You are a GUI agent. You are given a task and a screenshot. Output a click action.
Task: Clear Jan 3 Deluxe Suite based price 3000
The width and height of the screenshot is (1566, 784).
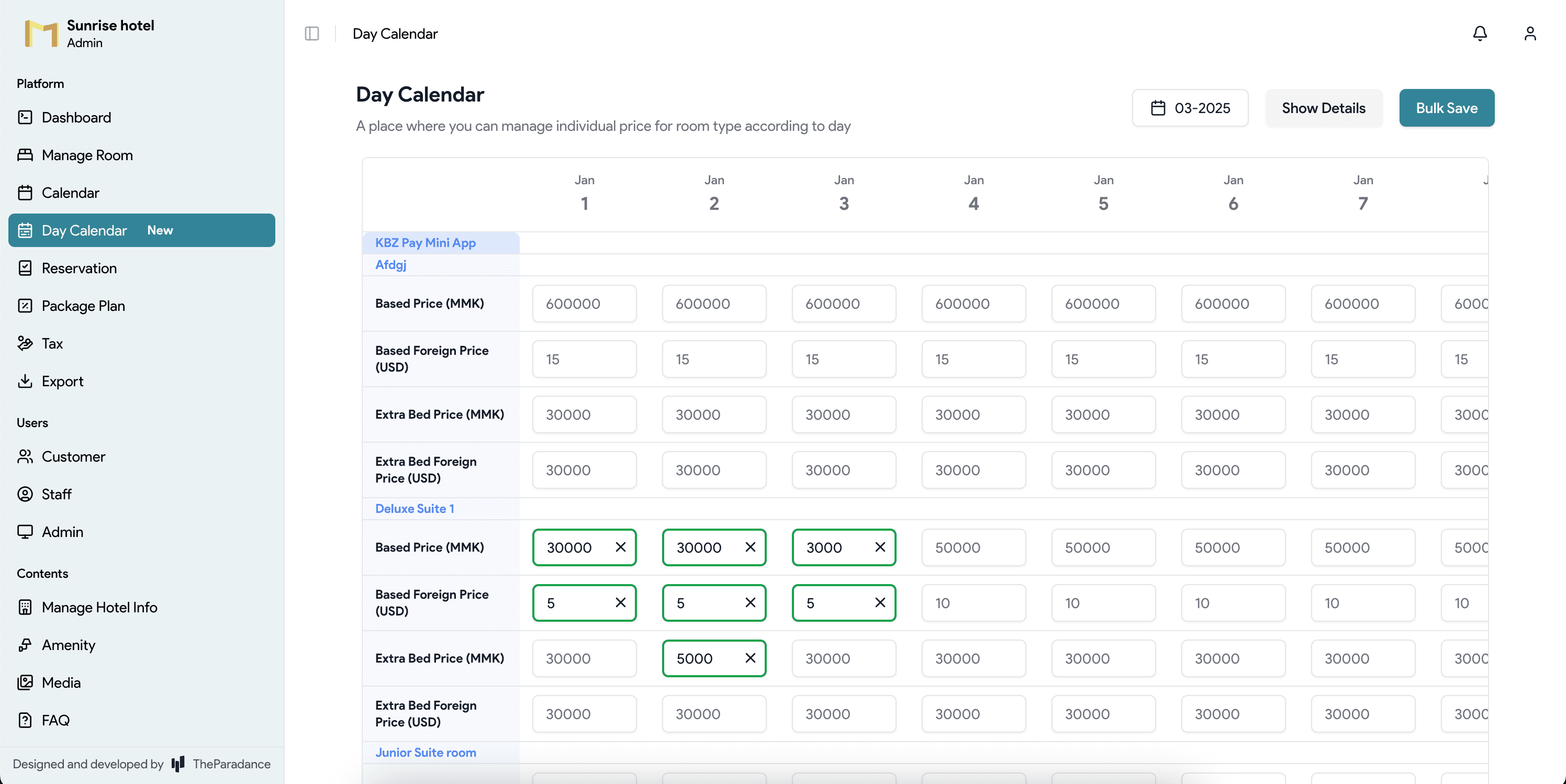point(880,547)
